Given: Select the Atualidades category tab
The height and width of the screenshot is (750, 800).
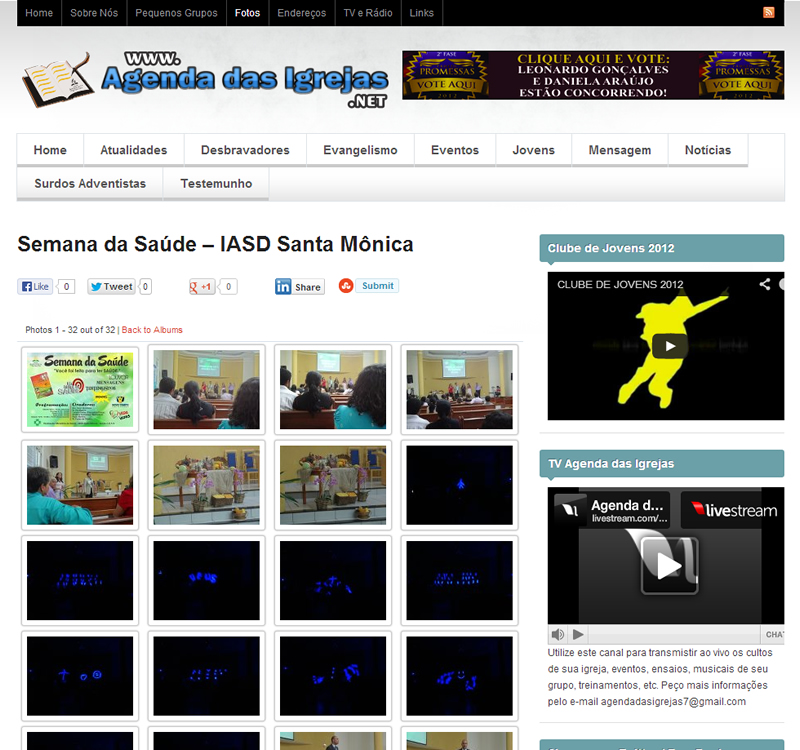Looking at the screenshot, I should click(x=134, y=150).
